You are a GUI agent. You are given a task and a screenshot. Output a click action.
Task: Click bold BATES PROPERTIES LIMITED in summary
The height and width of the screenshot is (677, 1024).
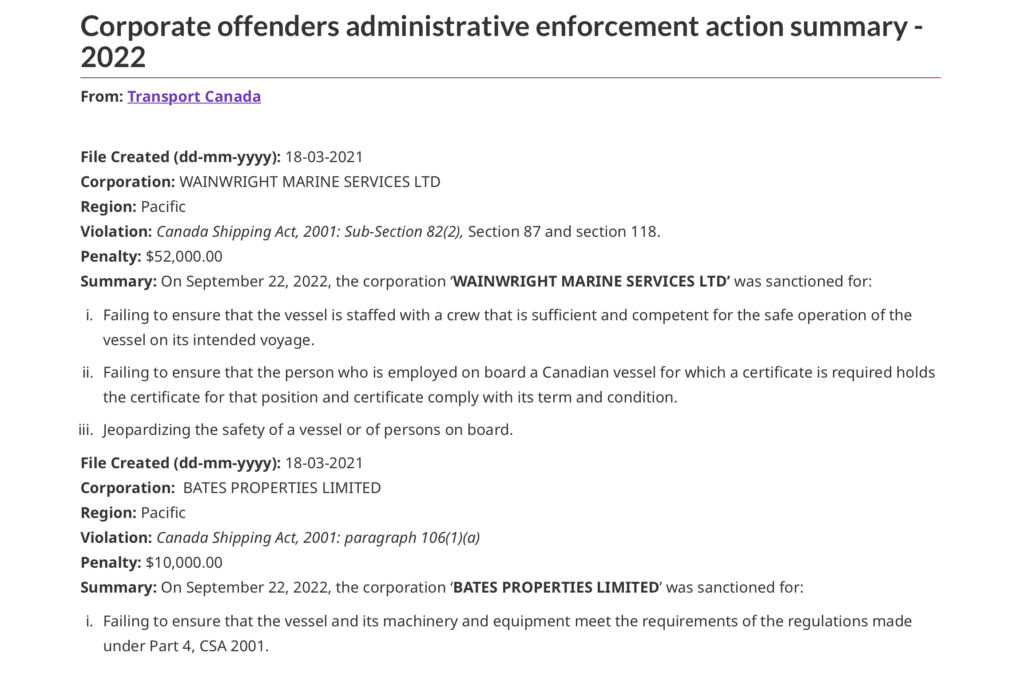tap(556, 587)
